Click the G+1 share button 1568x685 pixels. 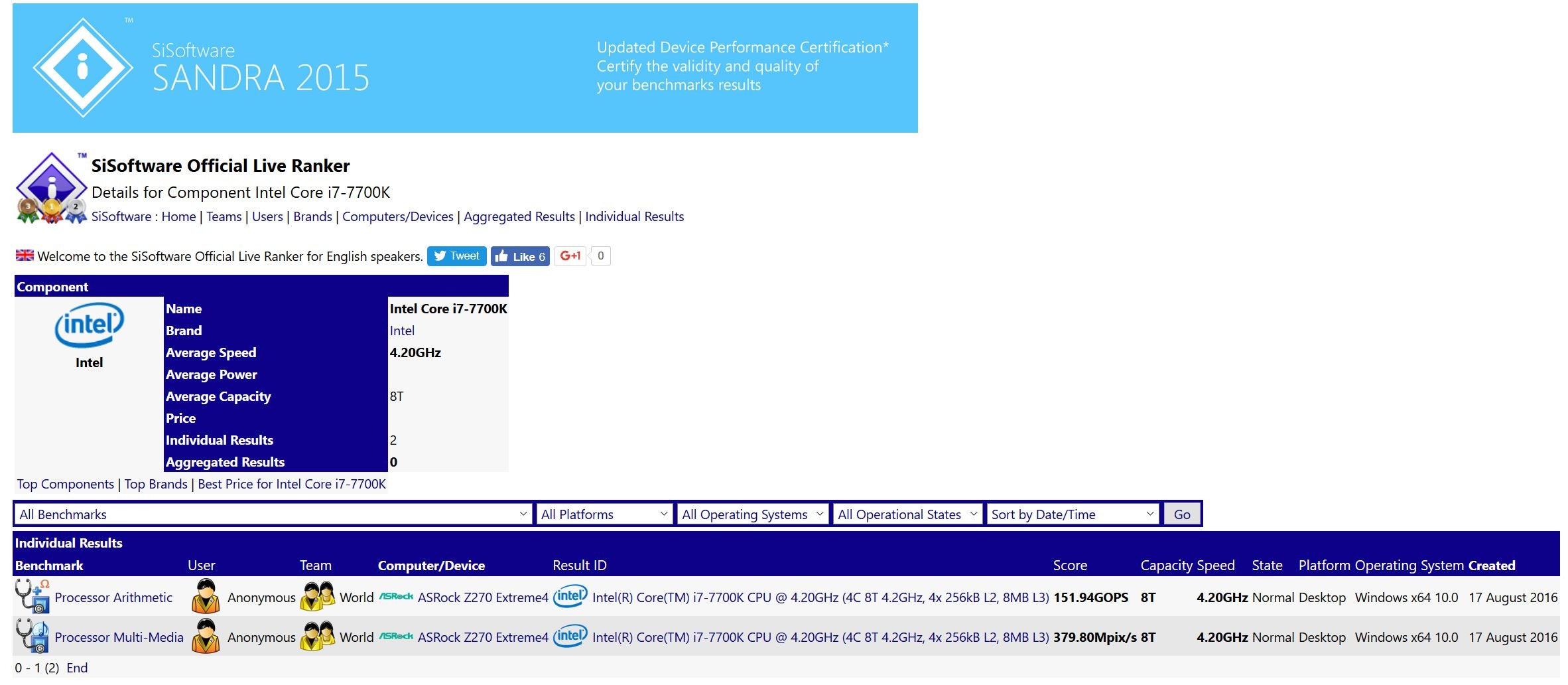(569, 256)
